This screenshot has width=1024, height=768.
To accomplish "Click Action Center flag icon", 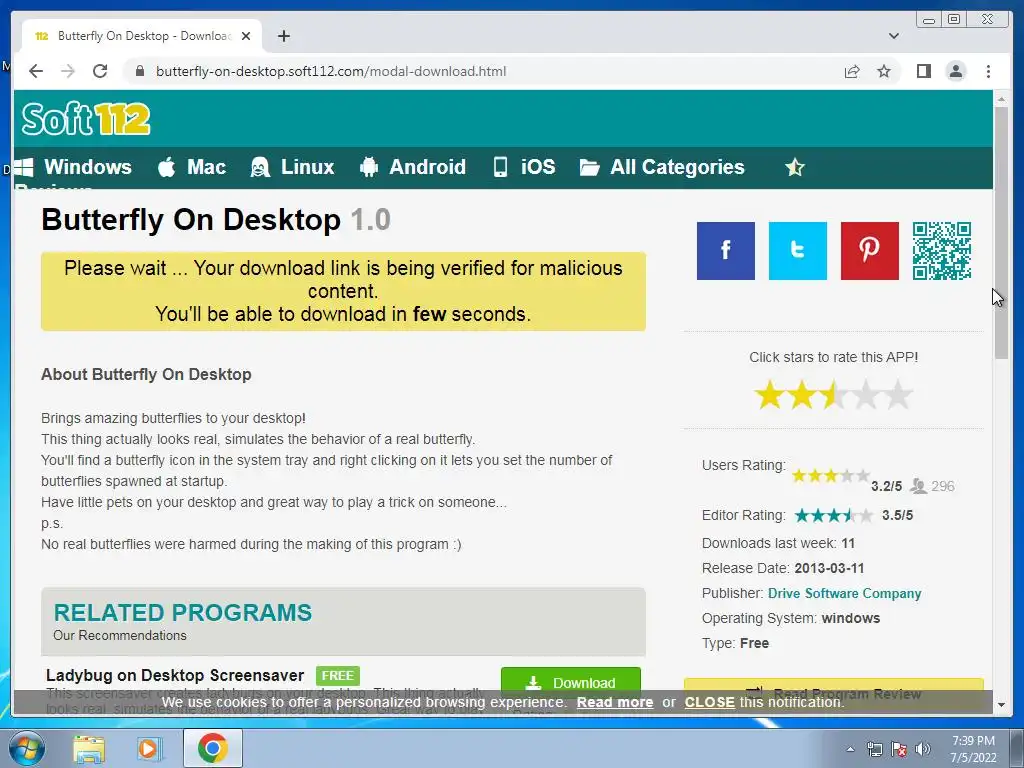I will (x=899, y=749).
